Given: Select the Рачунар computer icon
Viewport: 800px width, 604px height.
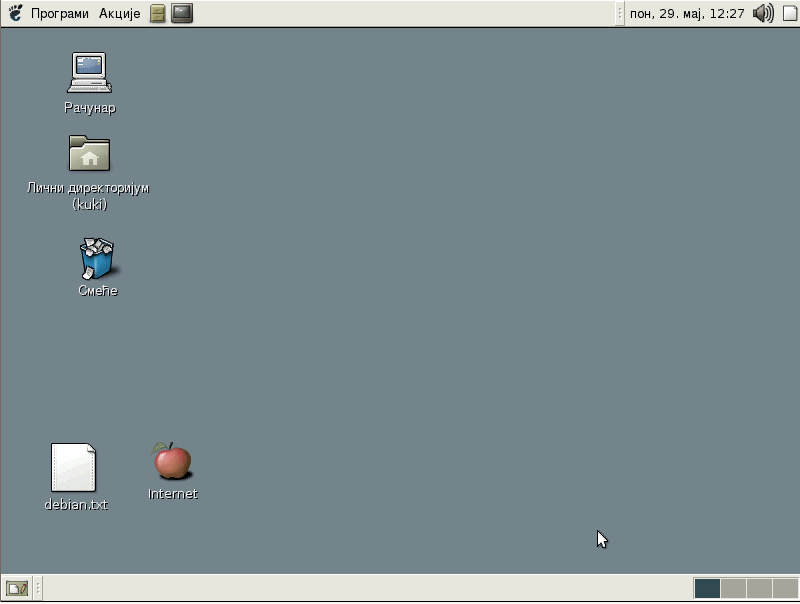Looking at the screenshot, I should coord(89,72).
